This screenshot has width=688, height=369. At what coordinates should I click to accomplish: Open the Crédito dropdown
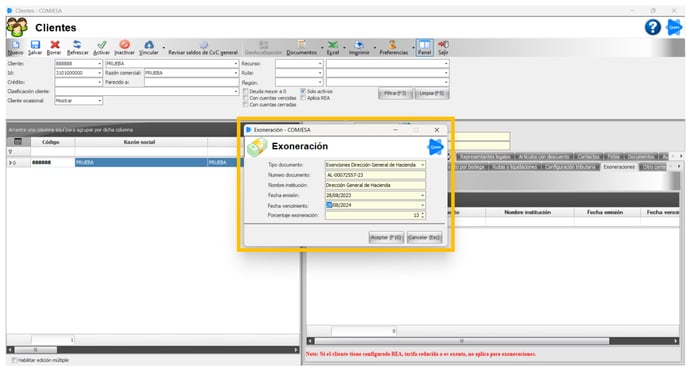coord(100,82)
